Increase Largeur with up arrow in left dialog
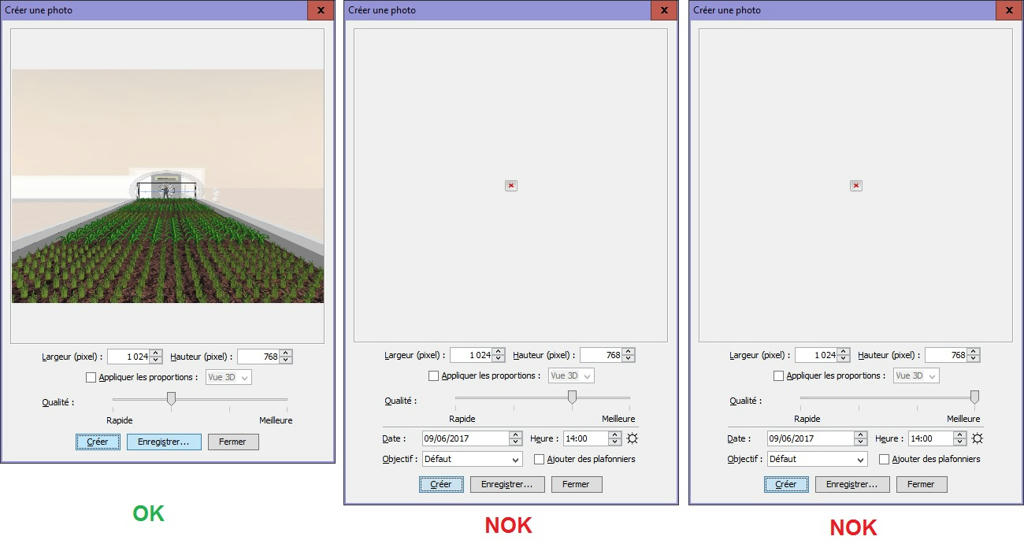Viewport: 1024px width, 551px height. tap(155, 353)
